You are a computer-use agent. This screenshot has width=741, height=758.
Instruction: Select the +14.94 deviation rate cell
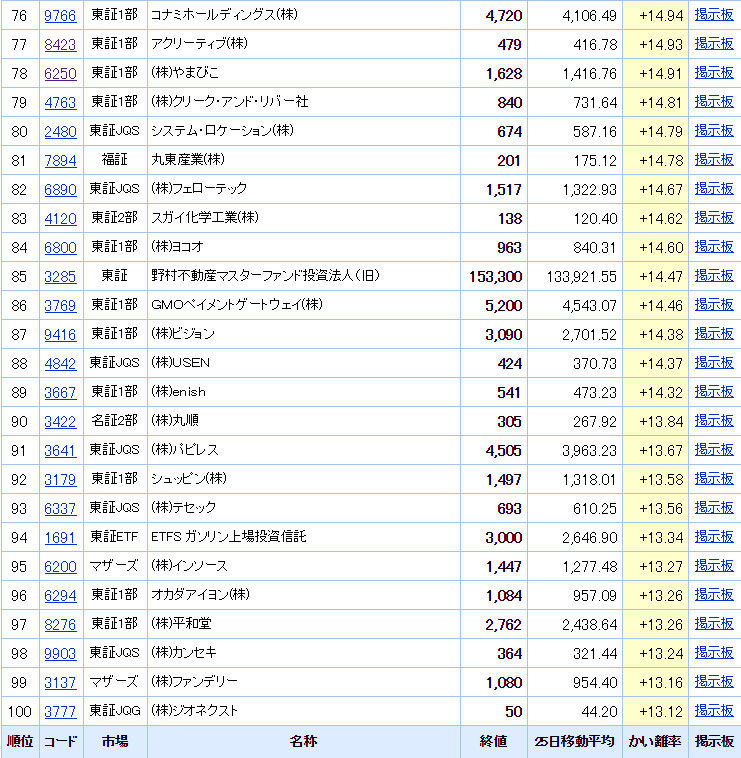click(x=655, y=15)
